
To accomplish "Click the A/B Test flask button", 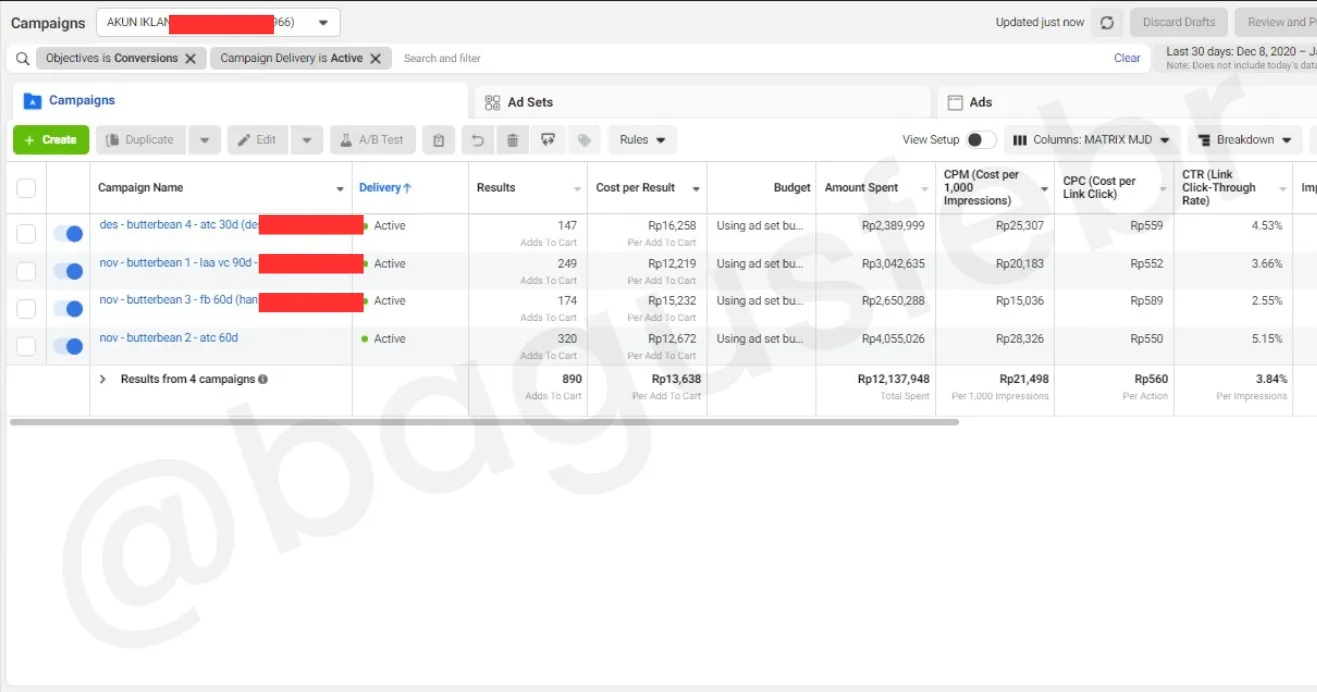I will tap(373, 140).
